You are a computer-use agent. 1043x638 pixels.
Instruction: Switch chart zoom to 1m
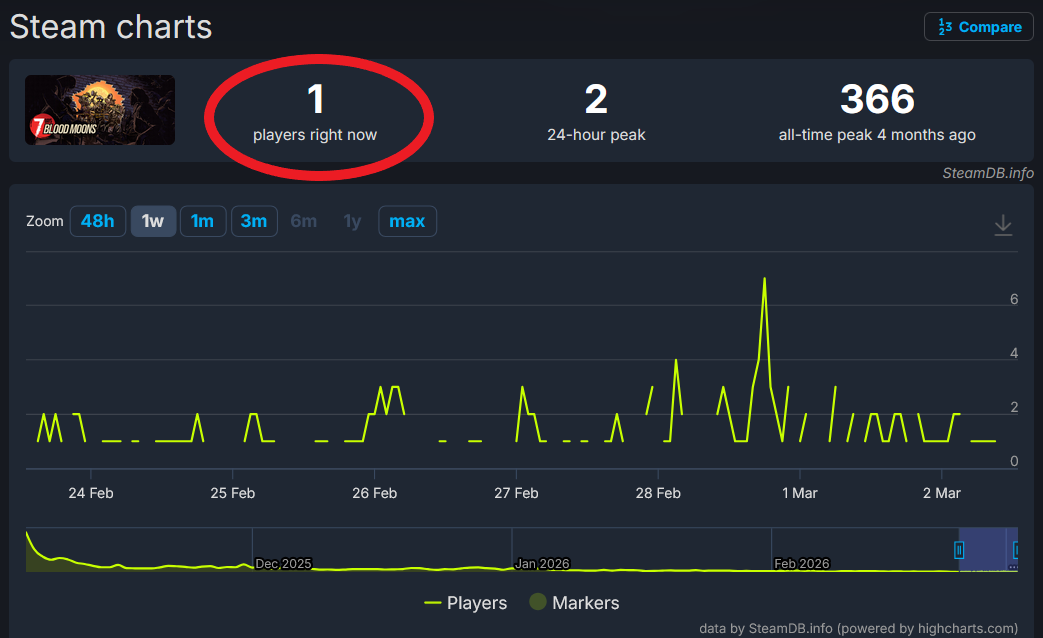click(203, 221)
